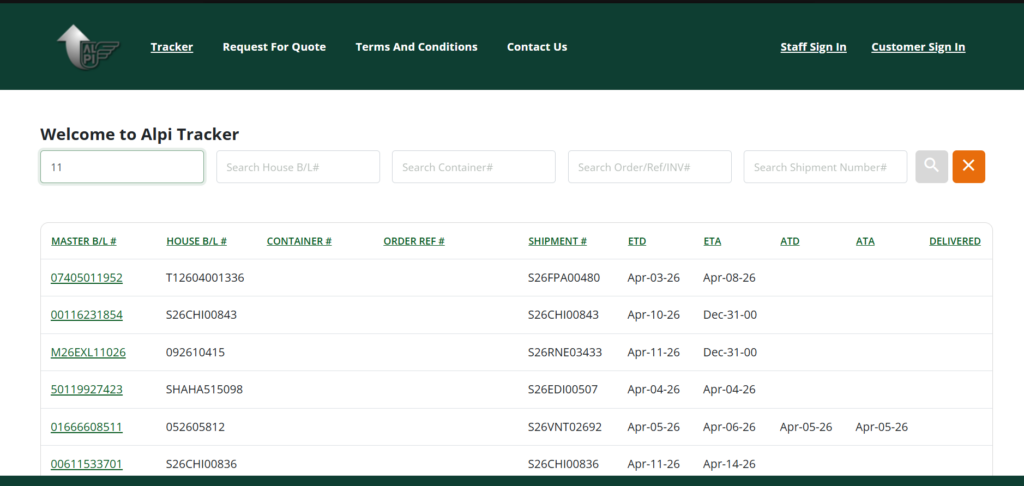Select shipment number S26CHI00836

[x=564, y=464]
